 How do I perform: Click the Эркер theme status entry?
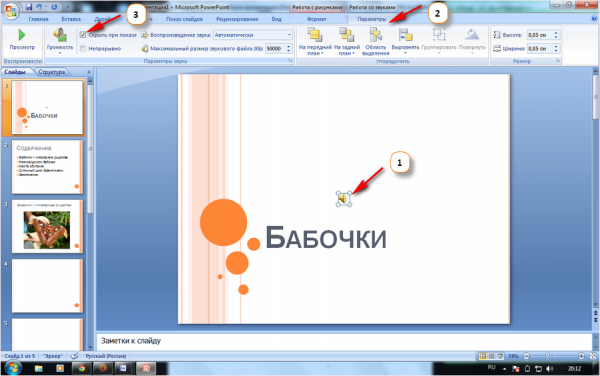(53, 356)
